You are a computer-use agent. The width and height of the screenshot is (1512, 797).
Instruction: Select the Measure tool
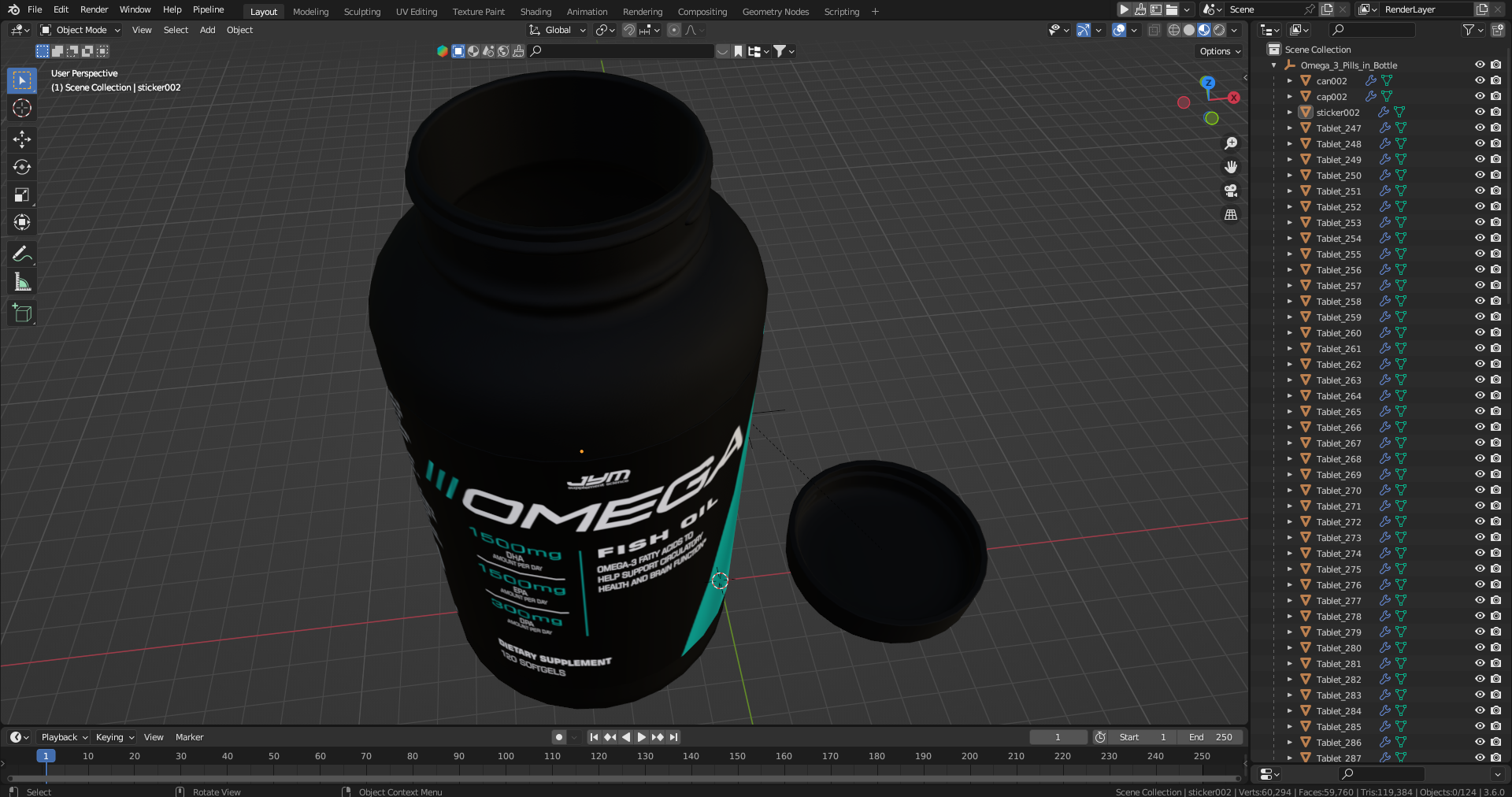tap(22, 281)
